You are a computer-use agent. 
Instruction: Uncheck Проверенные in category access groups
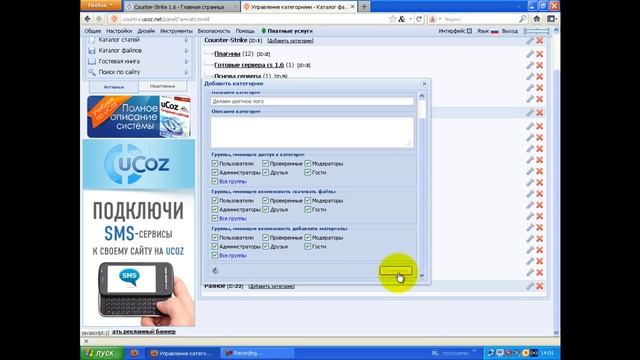tap(265, 164)
